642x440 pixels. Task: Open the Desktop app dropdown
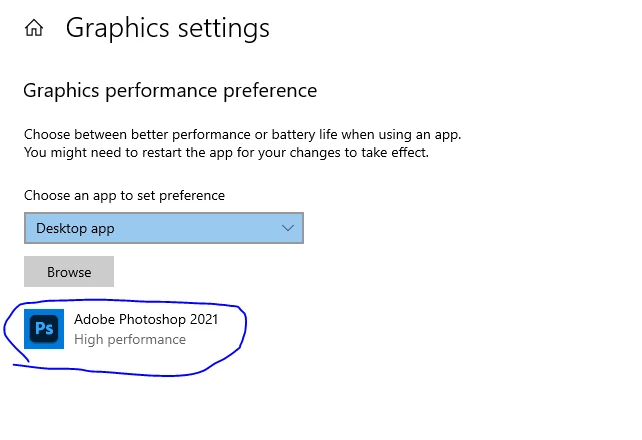tap(164, 228)
